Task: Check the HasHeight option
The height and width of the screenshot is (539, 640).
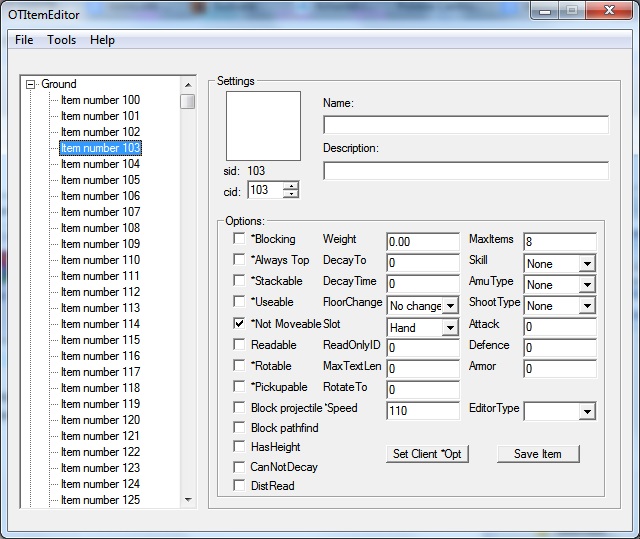Action: [239, 447]
